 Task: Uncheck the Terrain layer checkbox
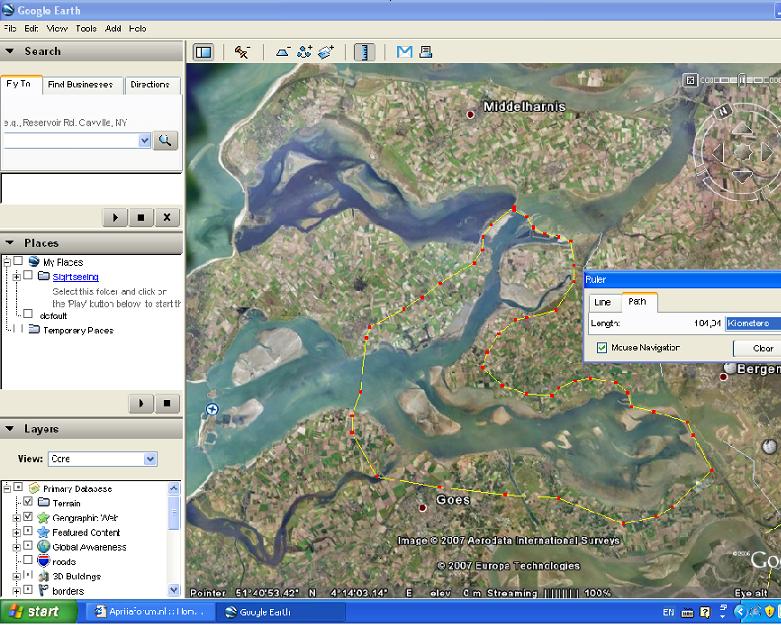[28, 501]
